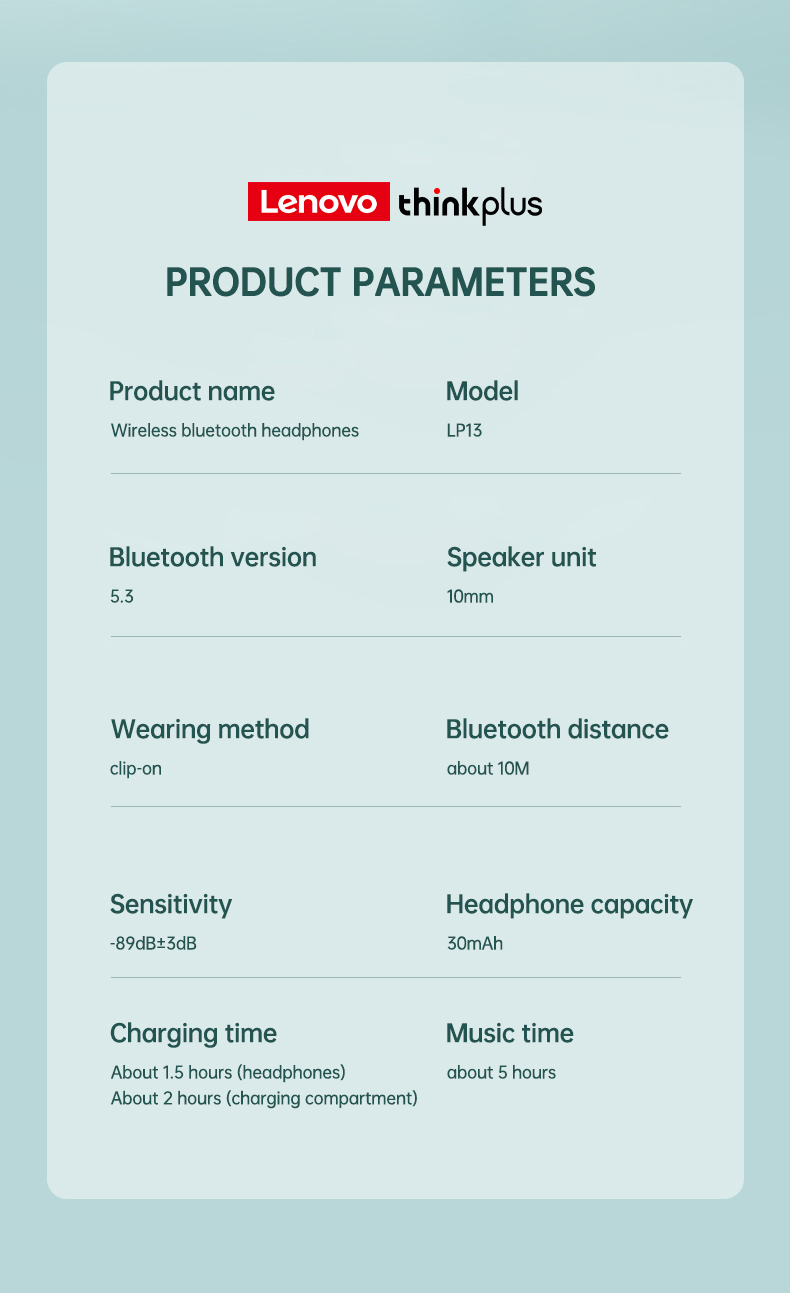Click the Bluetooth distance label

[x=557, y=729]
